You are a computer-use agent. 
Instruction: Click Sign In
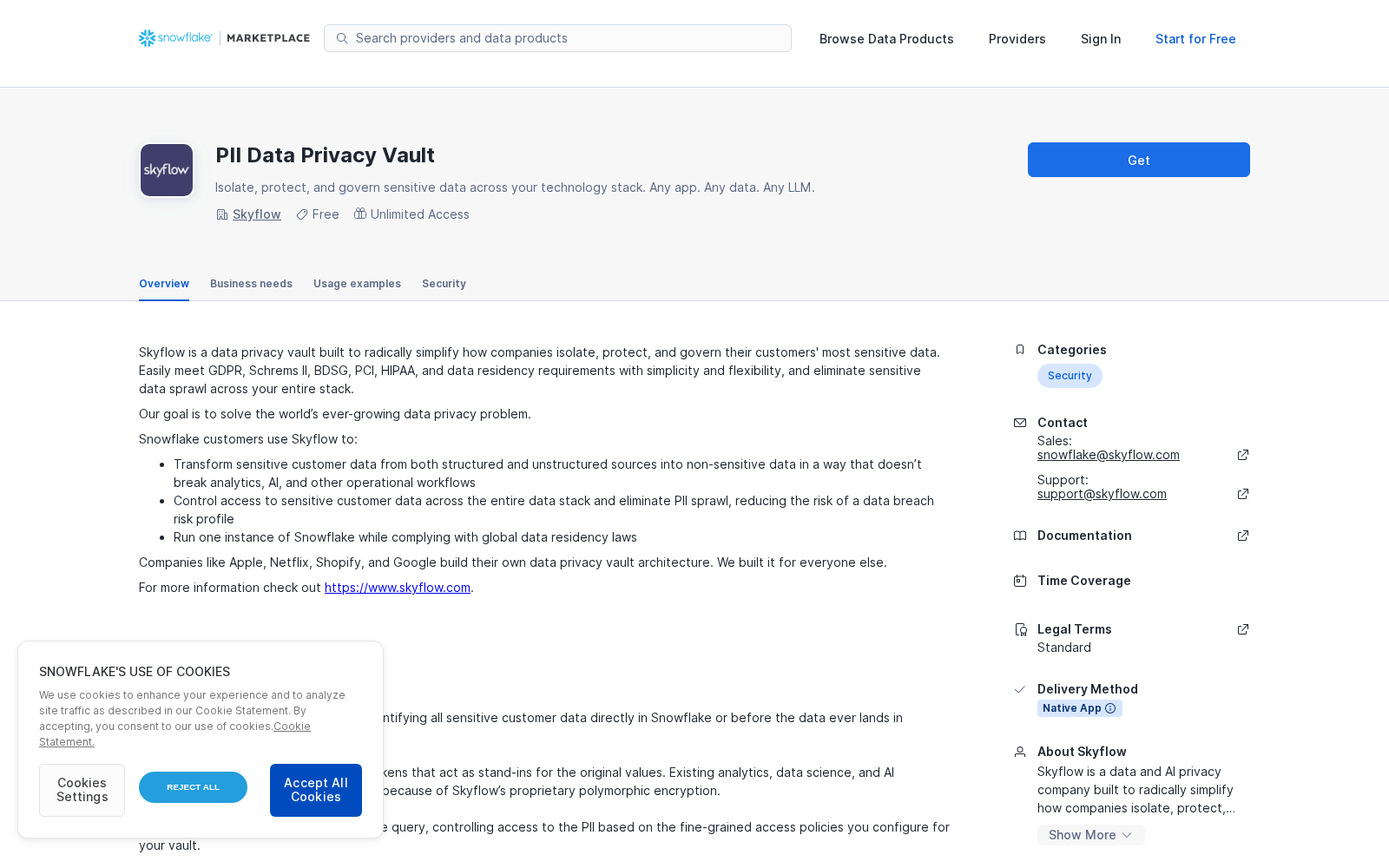click(1101, 39)
